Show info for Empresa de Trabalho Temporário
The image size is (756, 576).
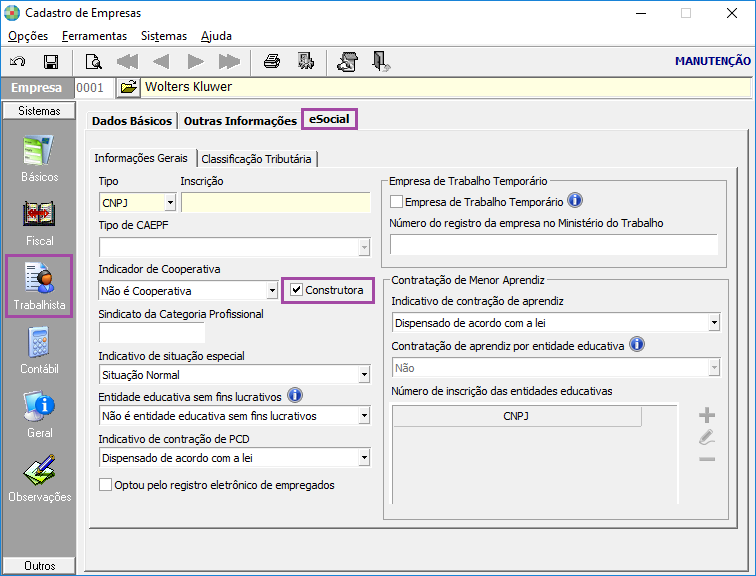[575, 200]
